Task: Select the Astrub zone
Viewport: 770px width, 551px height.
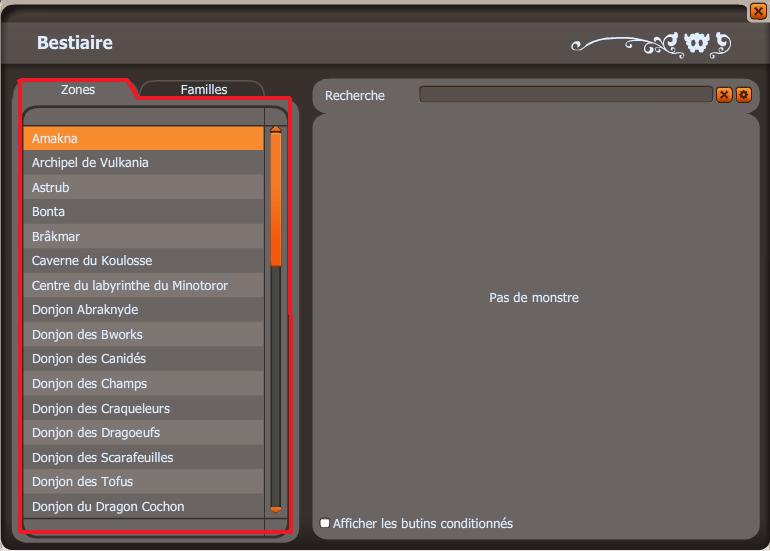Action: tap(143, 187)
